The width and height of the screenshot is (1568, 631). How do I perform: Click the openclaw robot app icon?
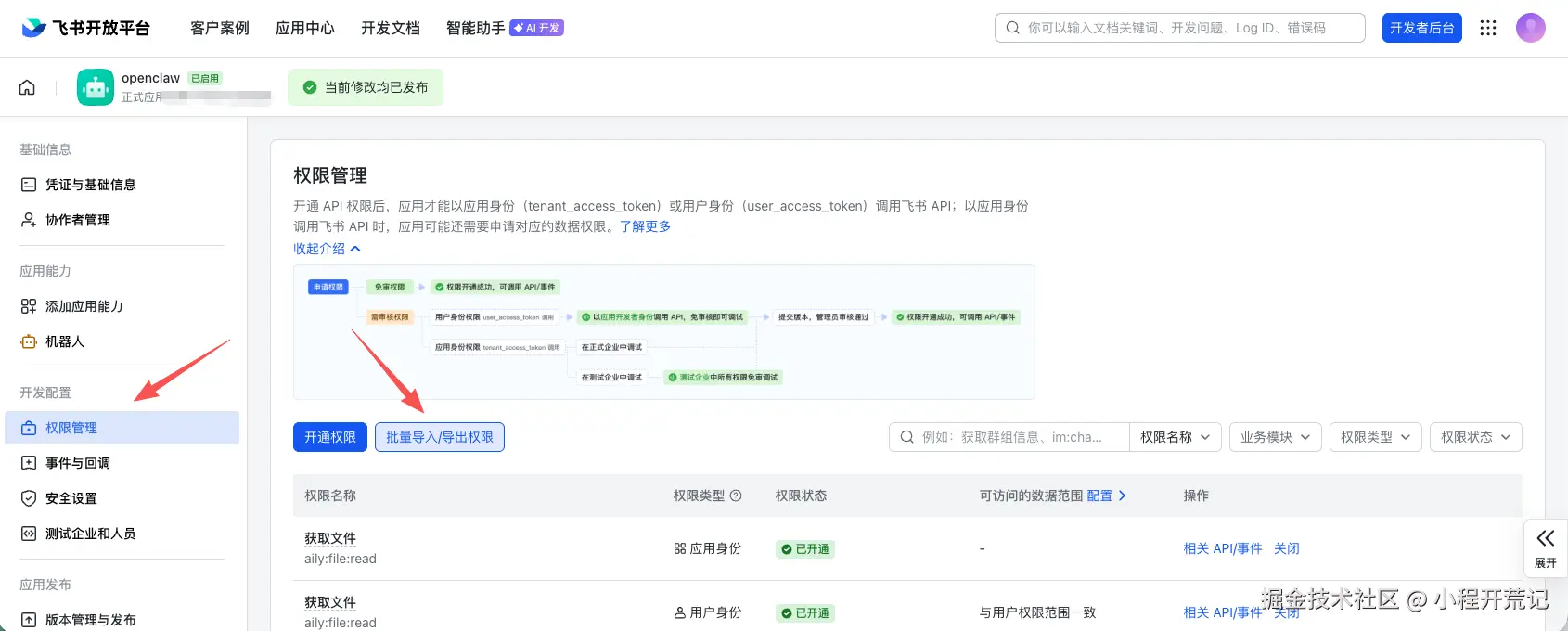click(96, 87)
